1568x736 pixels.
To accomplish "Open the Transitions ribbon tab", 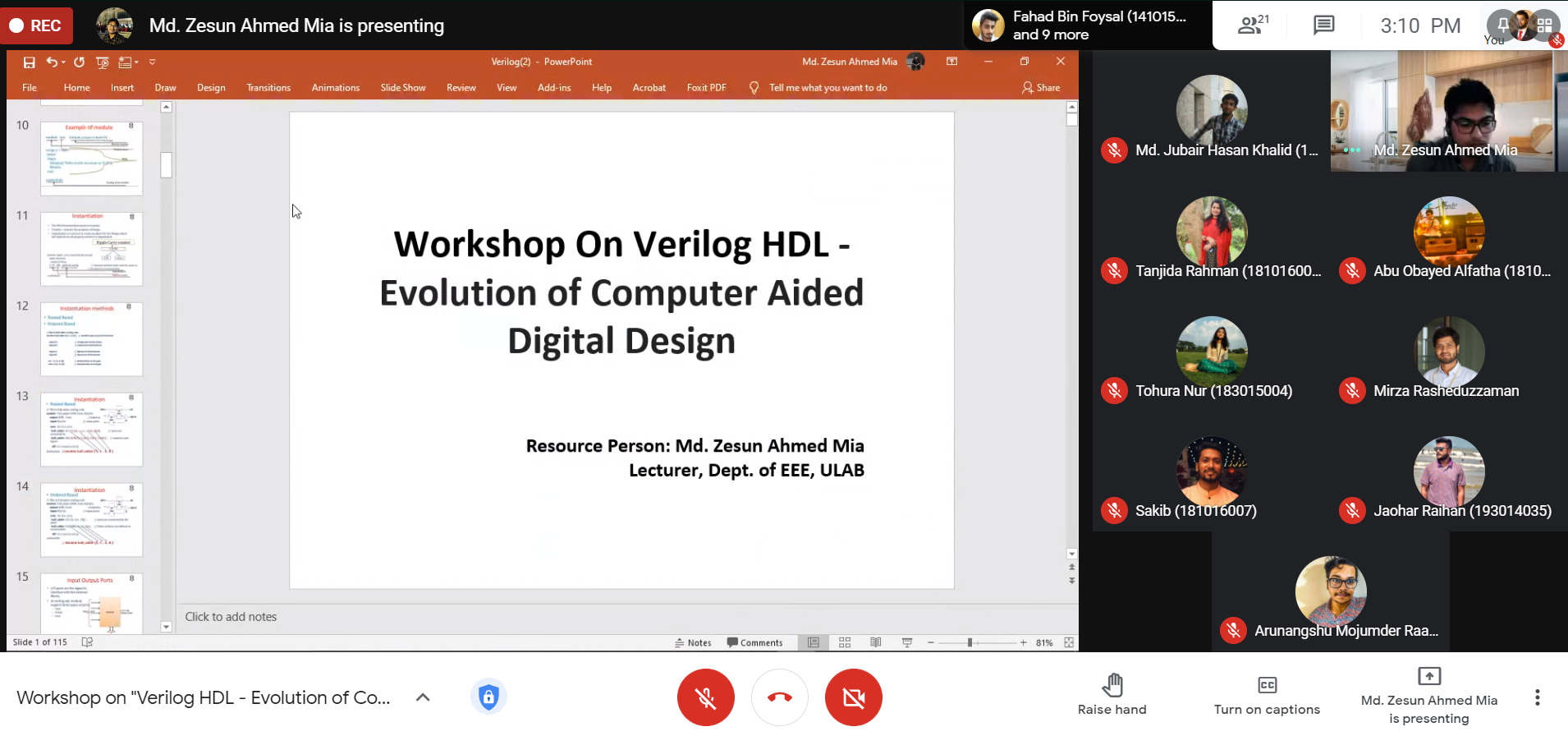I will click(x=268, y=88).
